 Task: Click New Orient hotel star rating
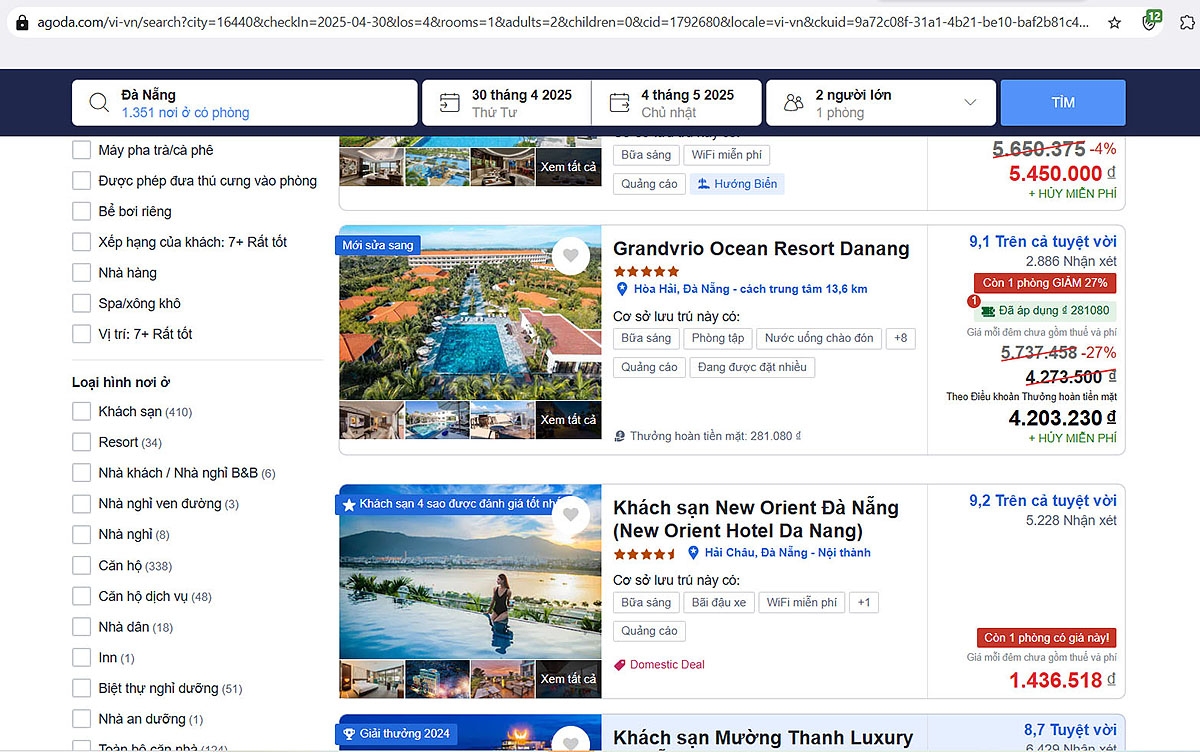[x=645, y=553]
